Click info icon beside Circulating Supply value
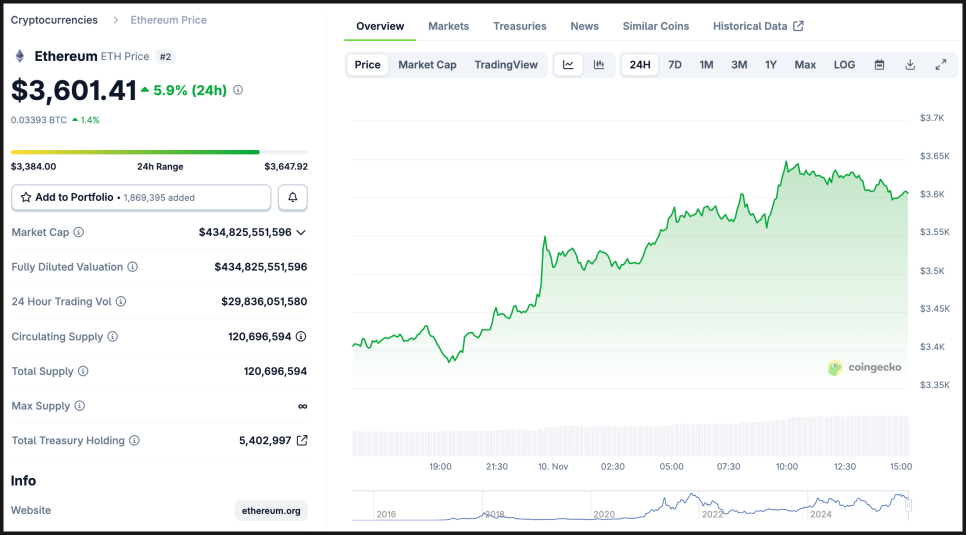966x535 pixels. 301,337
